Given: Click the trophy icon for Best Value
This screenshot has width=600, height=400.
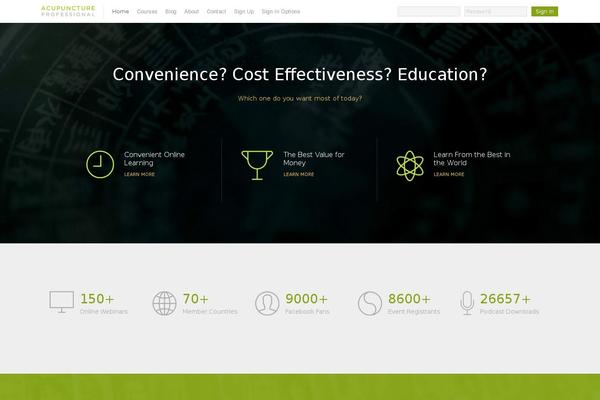Looking at the screenshot, I should click(x=257, y=165).
